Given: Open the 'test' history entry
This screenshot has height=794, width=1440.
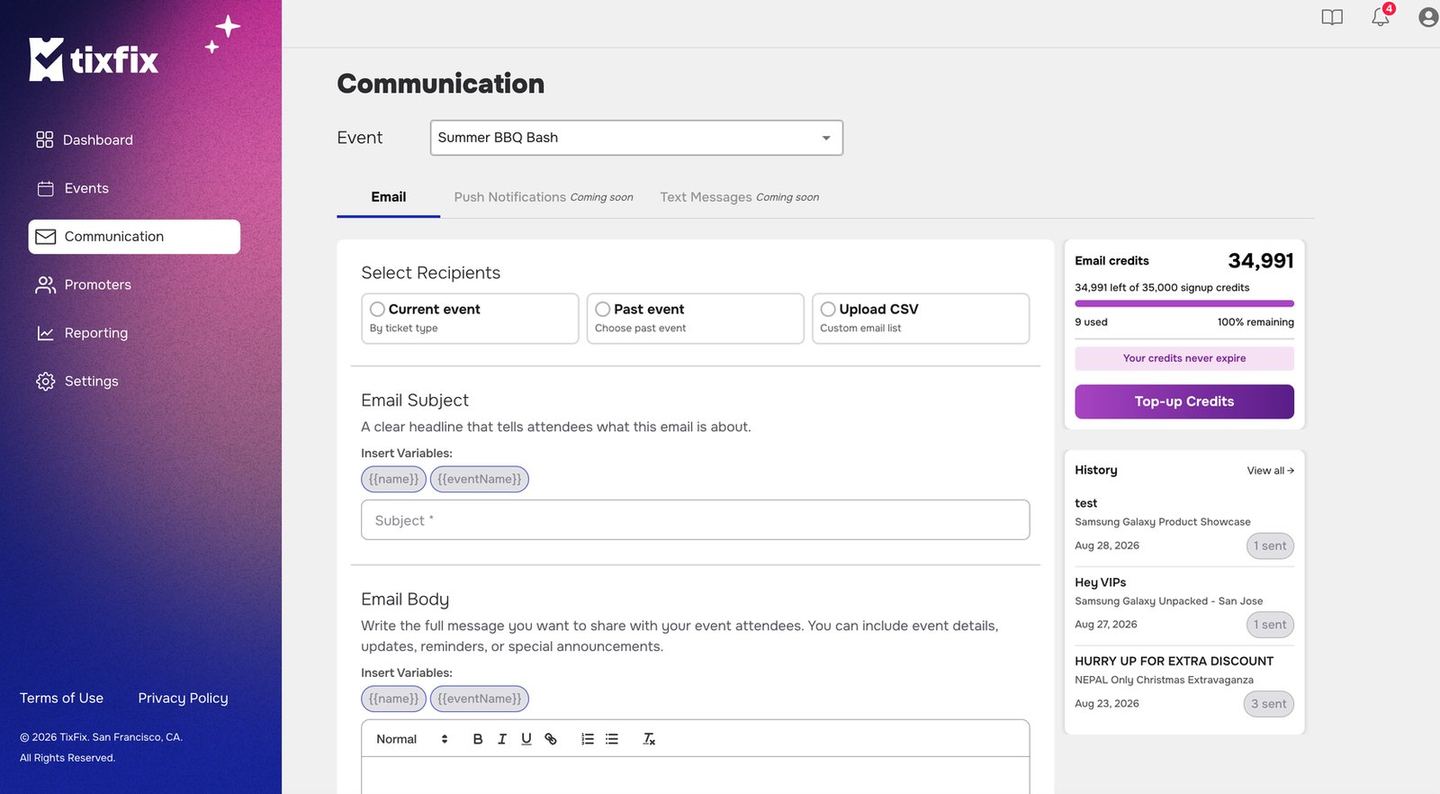Looking at the screenshot, I should [1184, 525].
